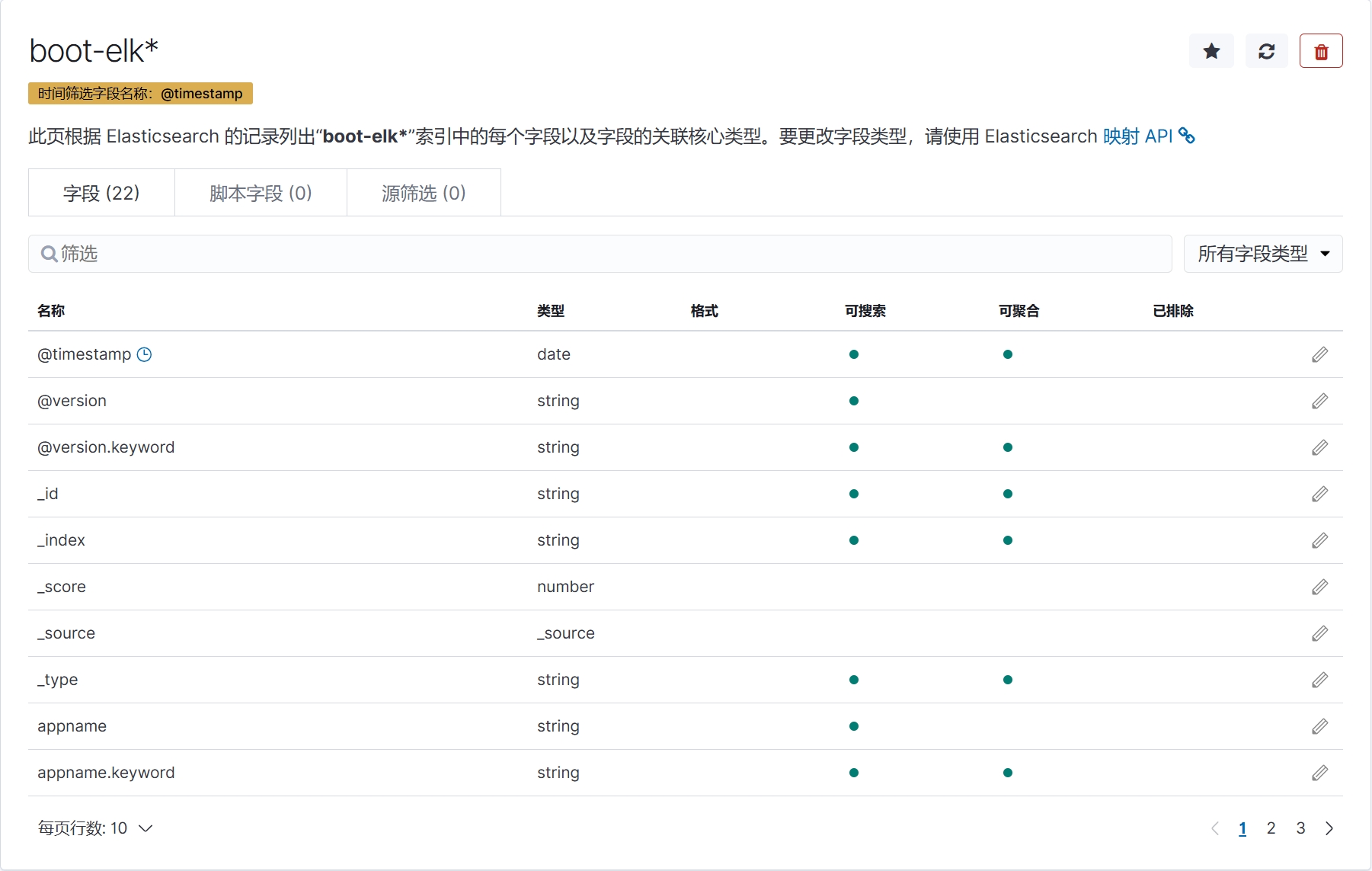Jump to page 3 of fields

coord(1300,828)
